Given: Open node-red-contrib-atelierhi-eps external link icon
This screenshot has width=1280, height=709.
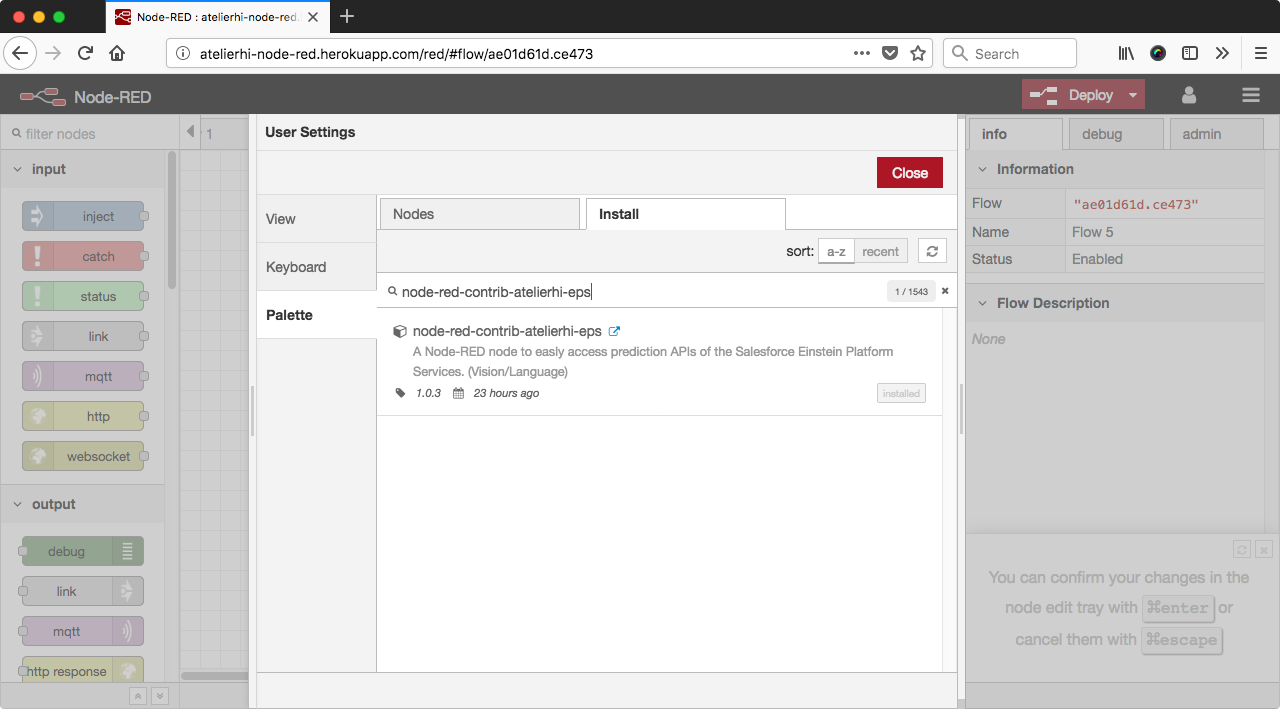Looking at the screenshot, I should (615, 331).
